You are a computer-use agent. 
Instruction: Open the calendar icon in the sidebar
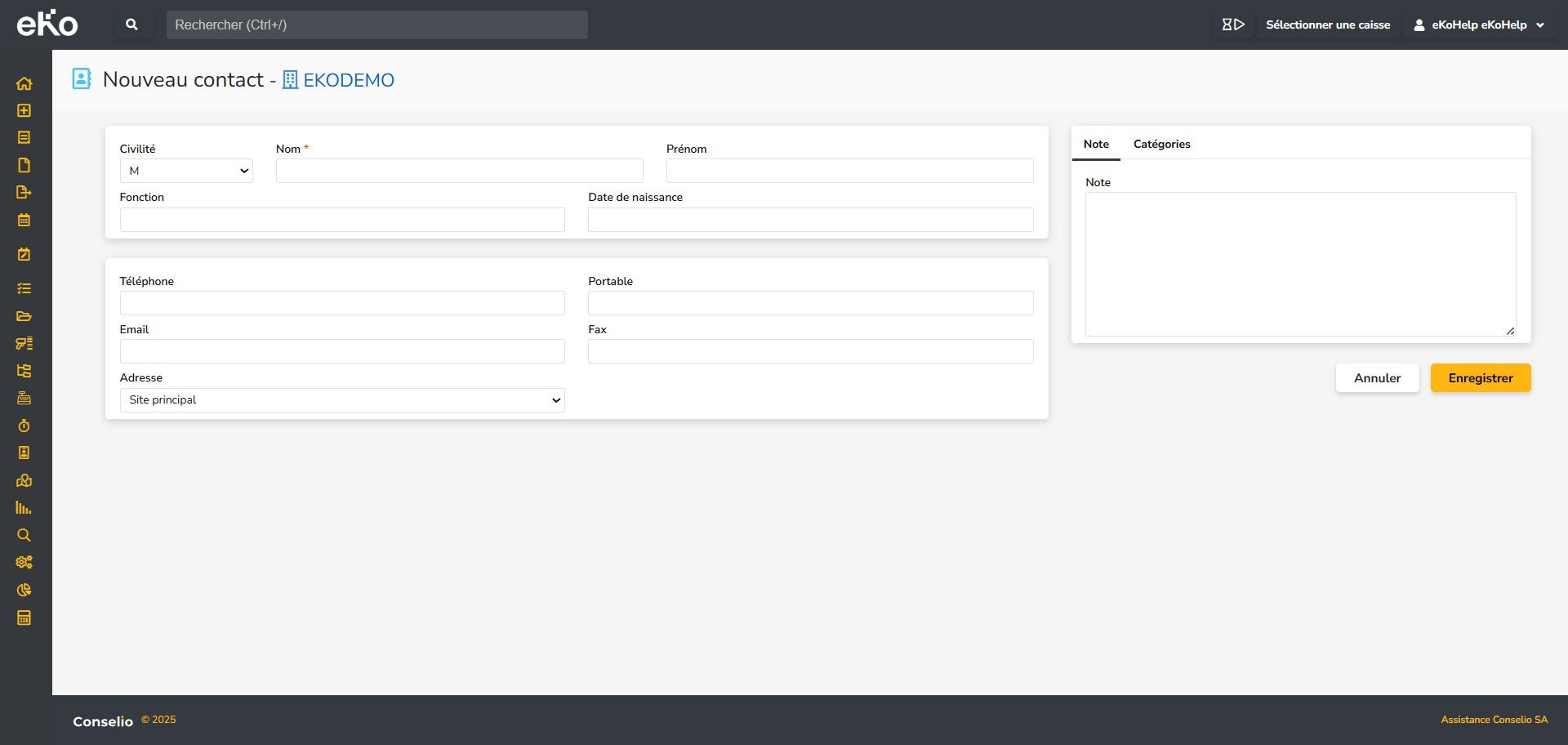coord(24,220)
